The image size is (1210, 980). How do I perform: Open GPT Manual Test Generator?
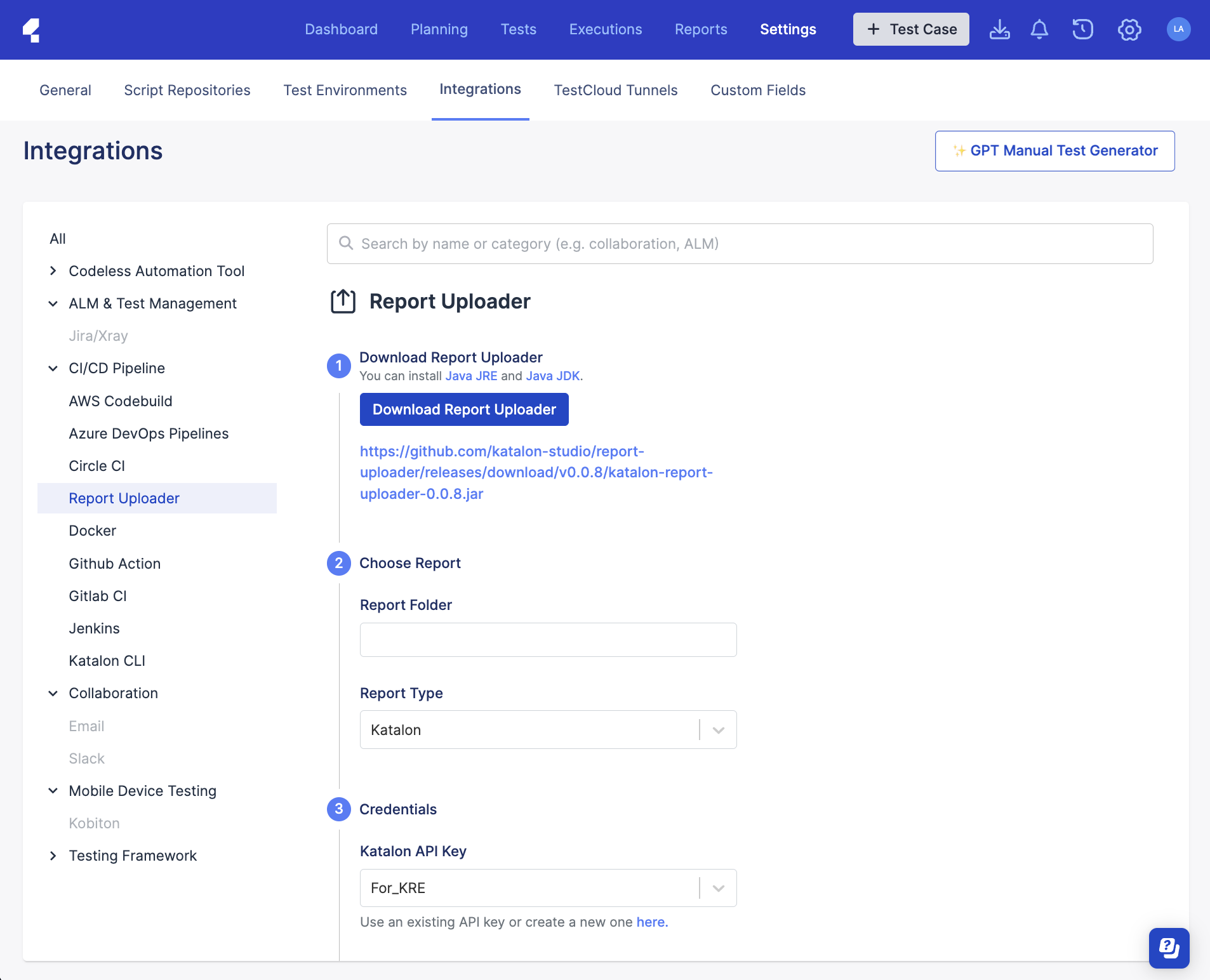[1054, 150]
